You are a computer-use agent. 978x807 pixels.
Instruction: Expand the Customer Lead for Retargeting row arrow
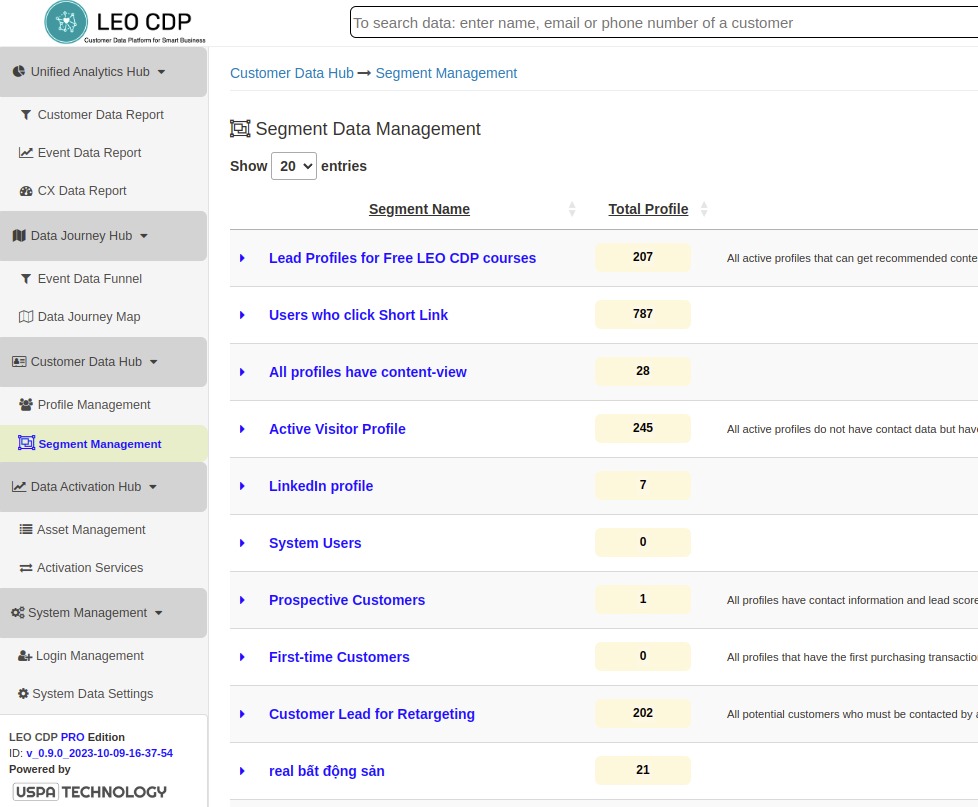tap(243, 714)
